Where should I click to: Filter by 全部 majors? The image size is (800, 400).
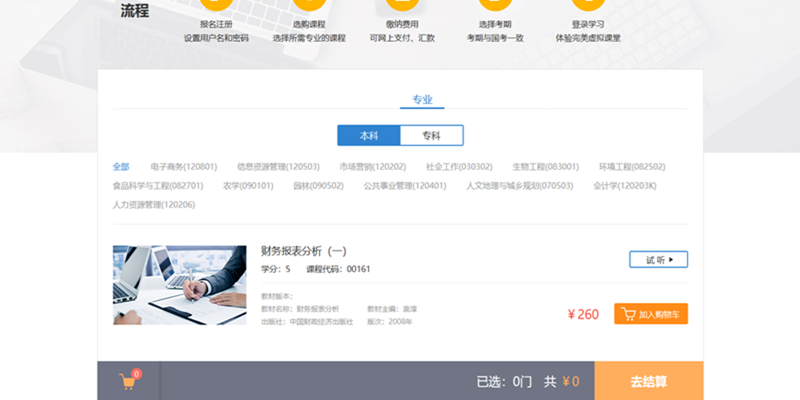121,167
